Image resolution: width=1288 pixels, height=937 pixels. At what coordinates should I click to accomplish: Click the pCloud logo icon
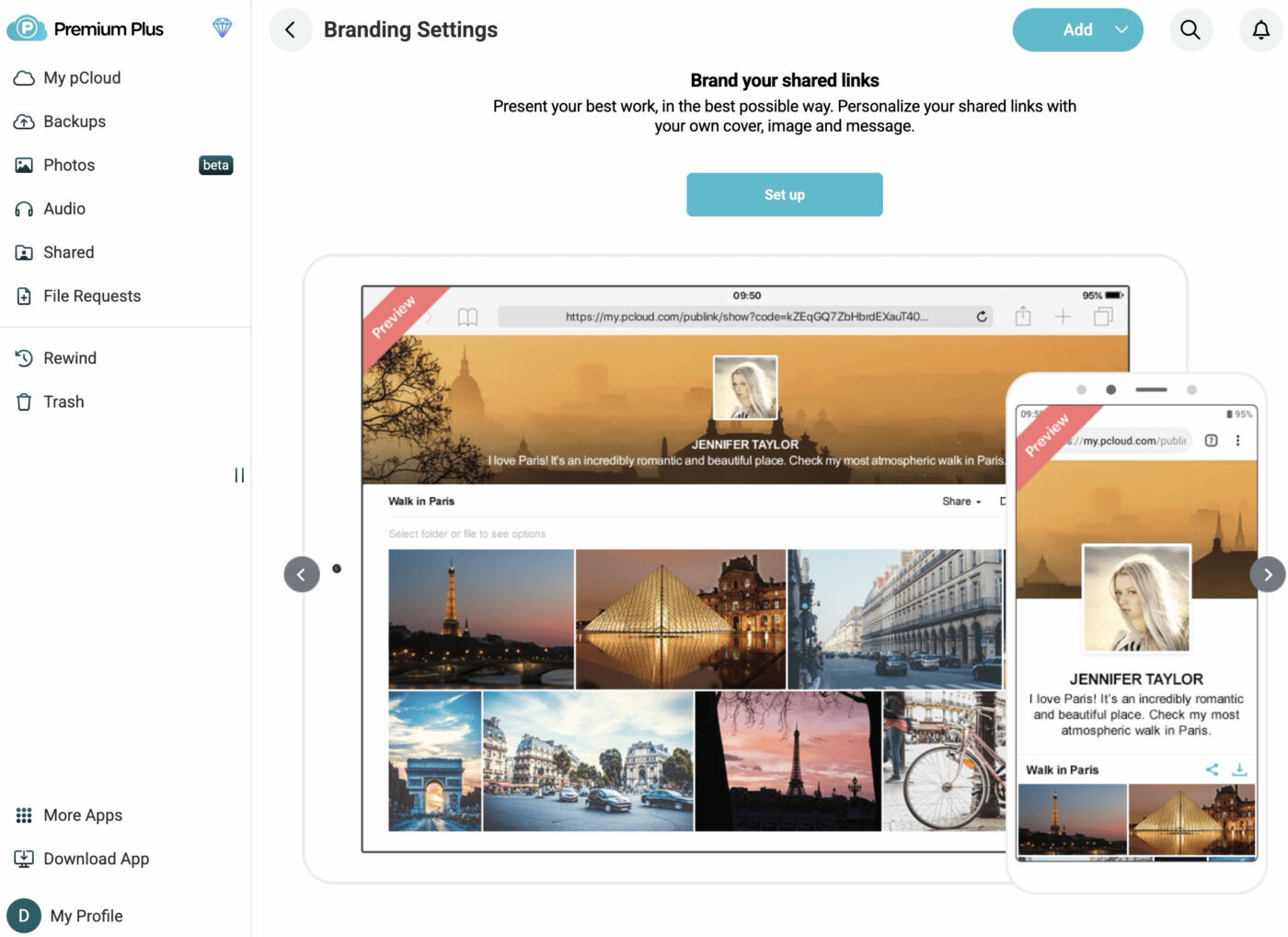coord(27,29)
